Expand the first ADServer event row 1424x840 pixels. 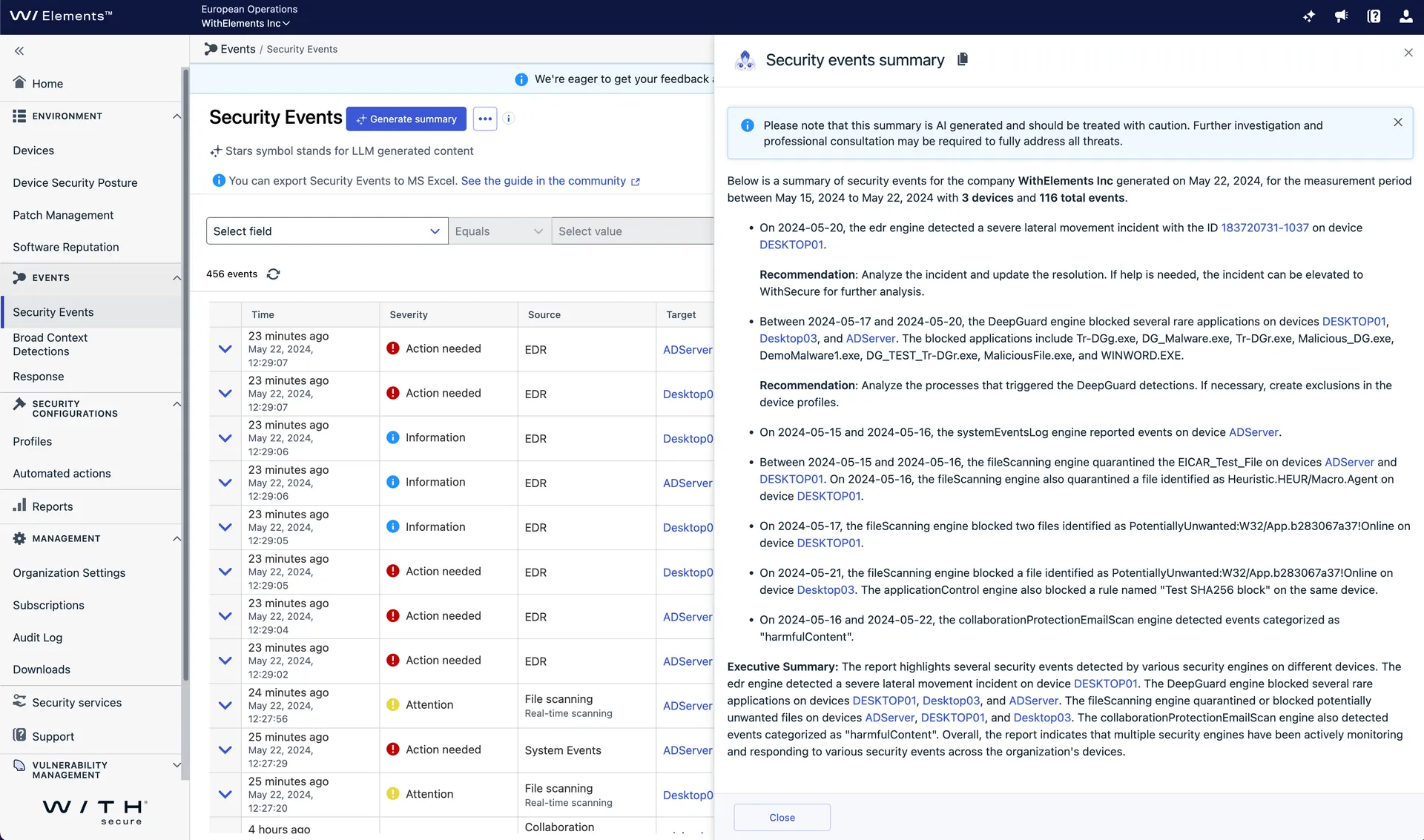coord(225,349)
